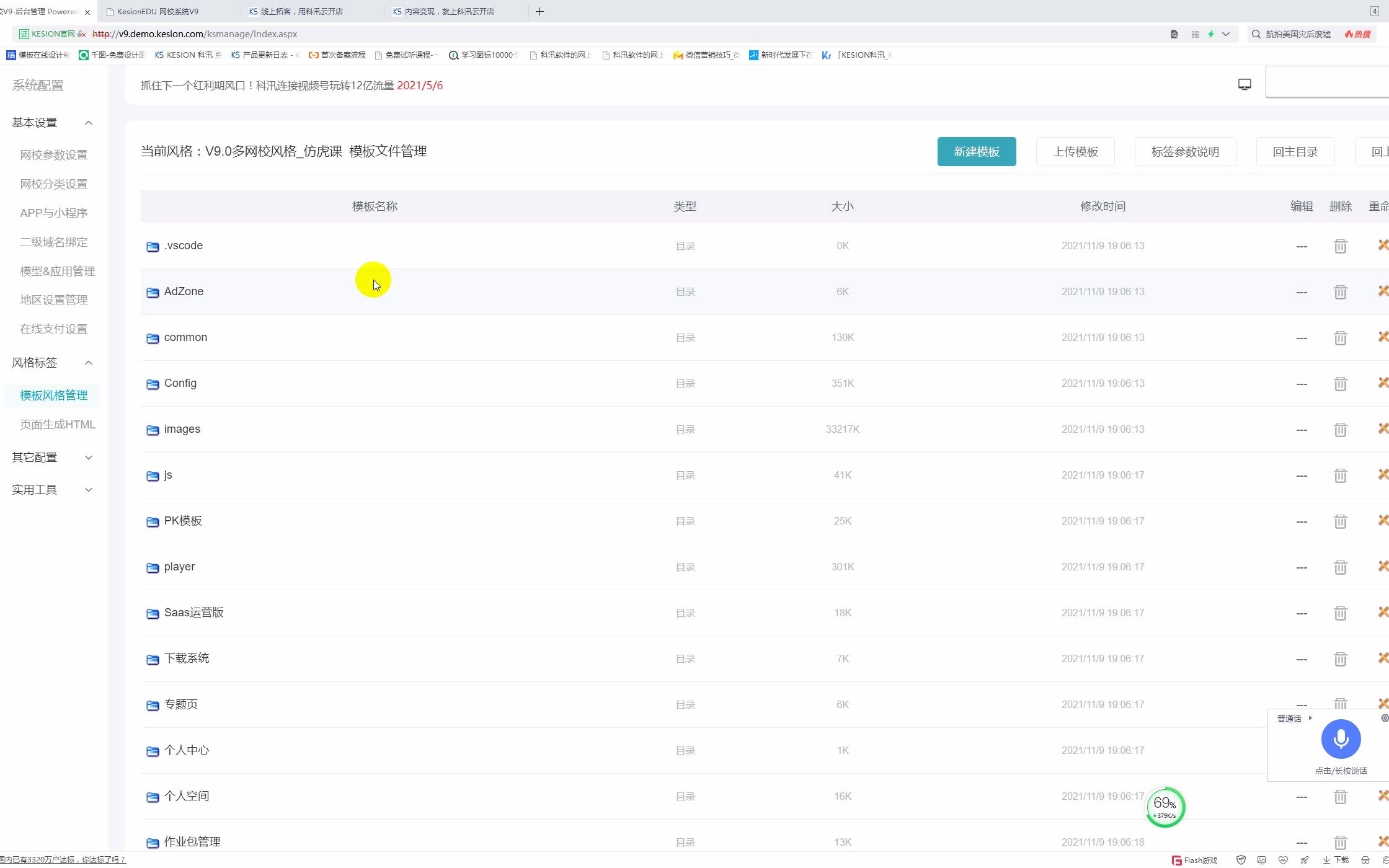This screenshot has height=868, width=1389.
Task: Open the QR code icon in the address bar
Action: point(1194,34)
